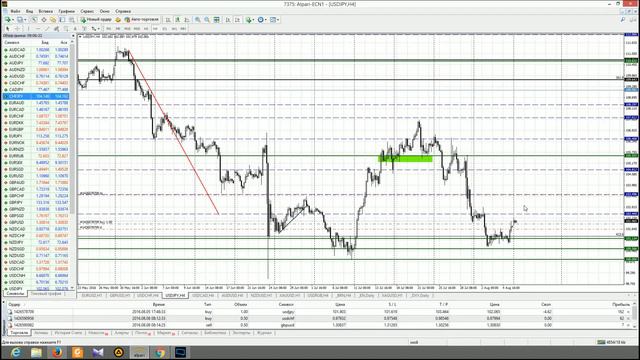Switch to Bar Chart display
Screen dimensions: 640x360
tap(168, 20)
